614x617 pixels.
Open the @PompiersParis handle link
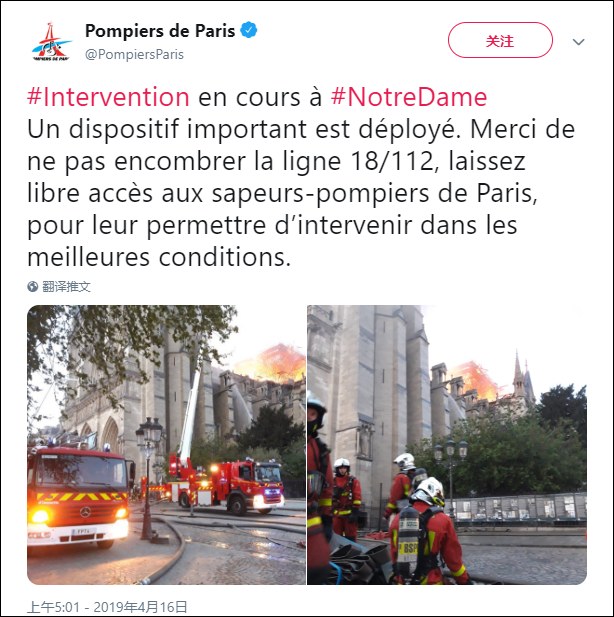(x=134, y=54)
